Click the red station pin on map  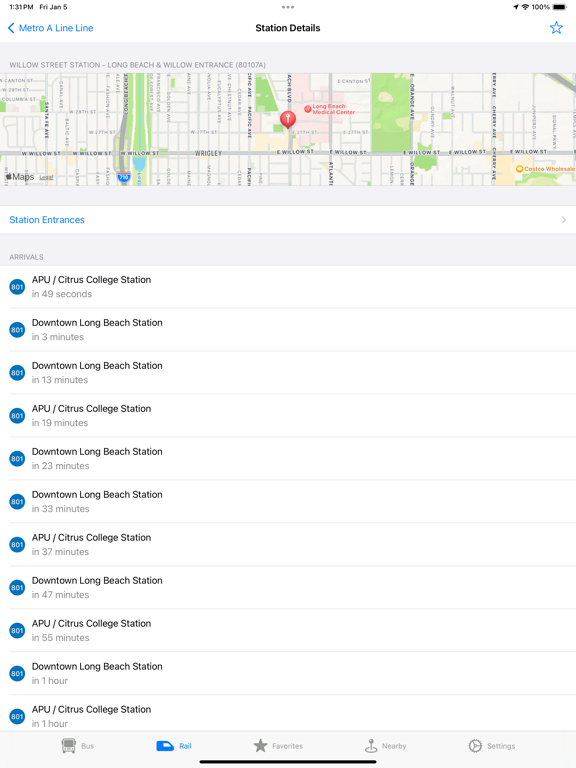288,120
